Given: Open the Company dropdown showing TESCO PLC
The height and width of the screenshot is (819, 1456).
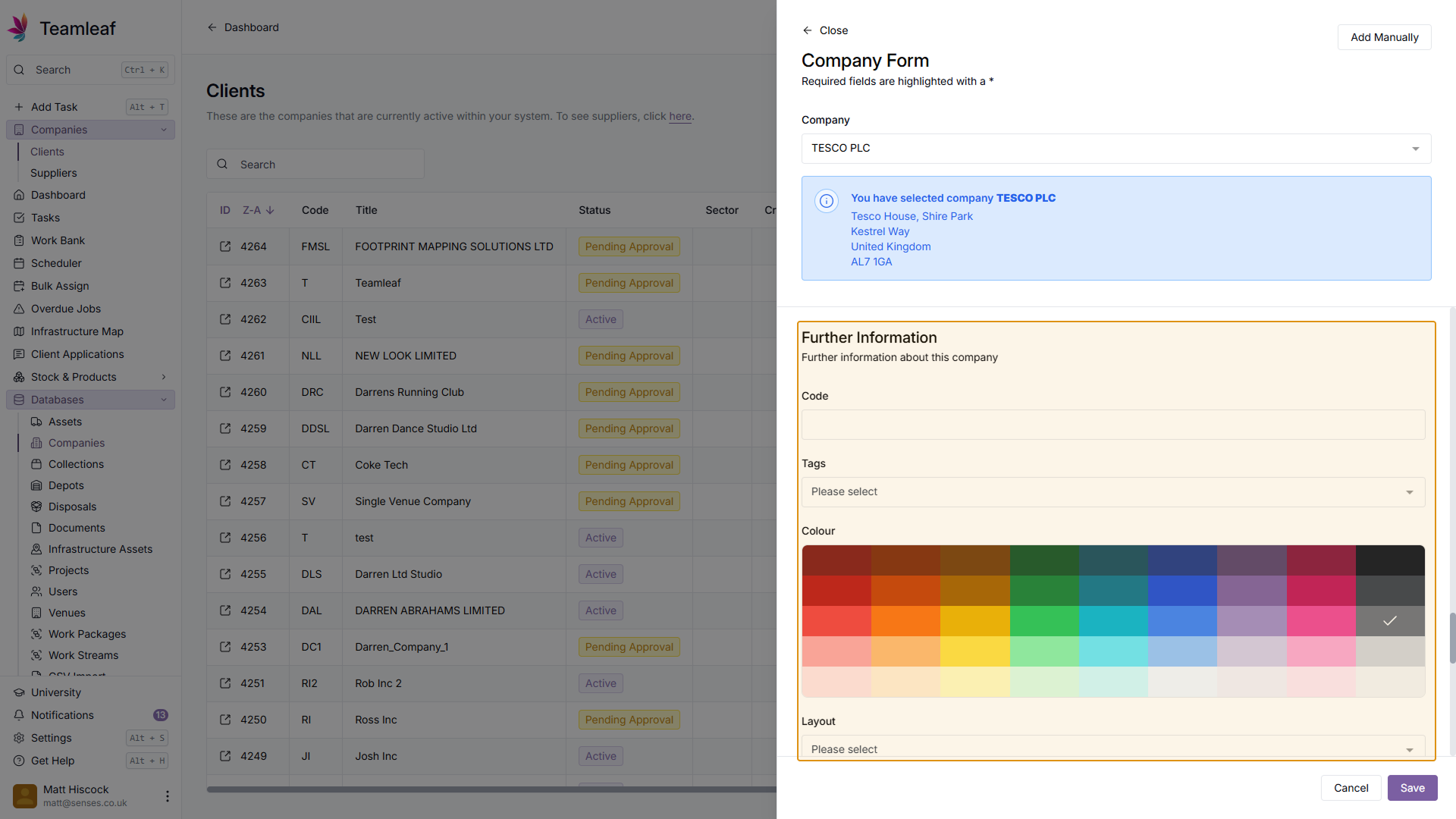Looking at the screenshot, I should (1116, 149).
